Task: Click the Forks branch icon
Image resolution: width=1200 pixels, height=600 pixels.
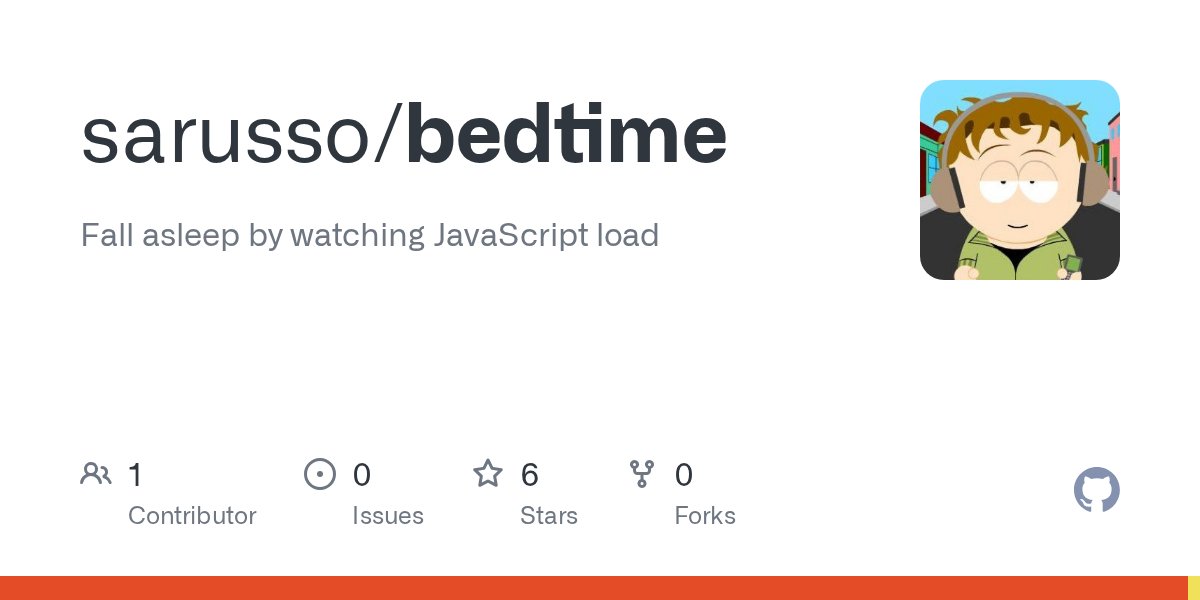Action: click(641, 473)
